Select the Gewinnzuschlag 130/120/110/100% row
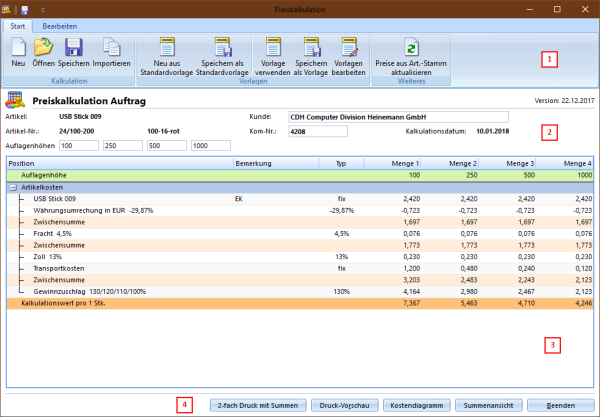Viewport: 600px width, 417px height. [x=300, y=292]
